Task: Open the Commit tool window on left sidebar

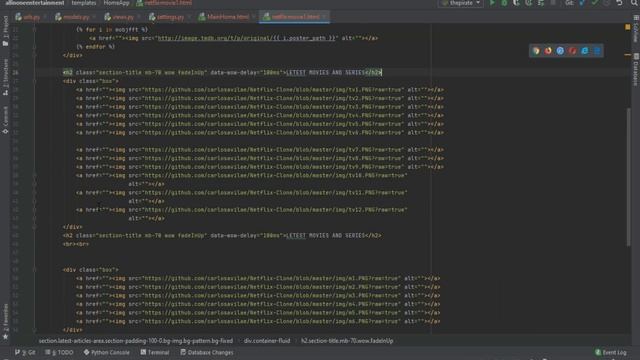Action: 5,120
